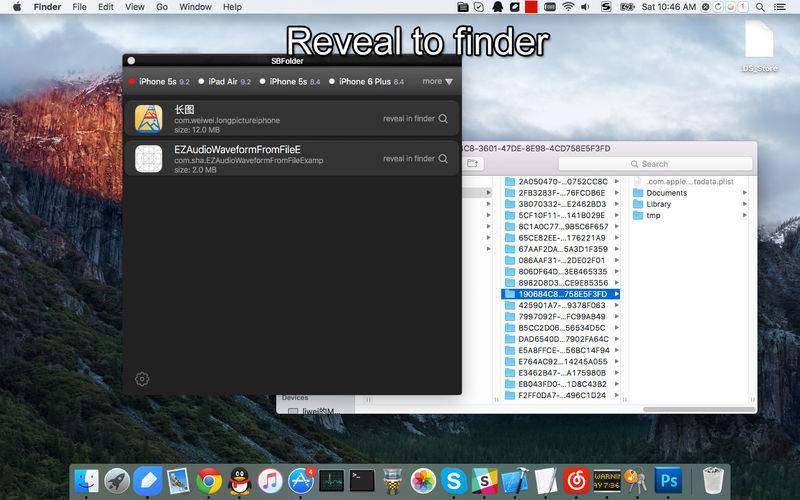The width and height of the screenshot is (800, 500).
Task: Select the iPhone 5s 8.4 simulator
Action: coord(290,82)
